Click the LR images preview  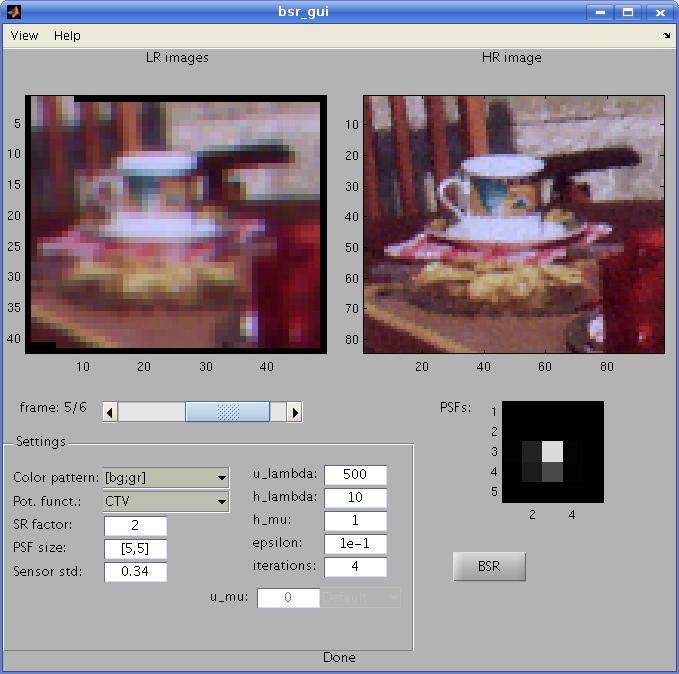(x=176, y=224)
